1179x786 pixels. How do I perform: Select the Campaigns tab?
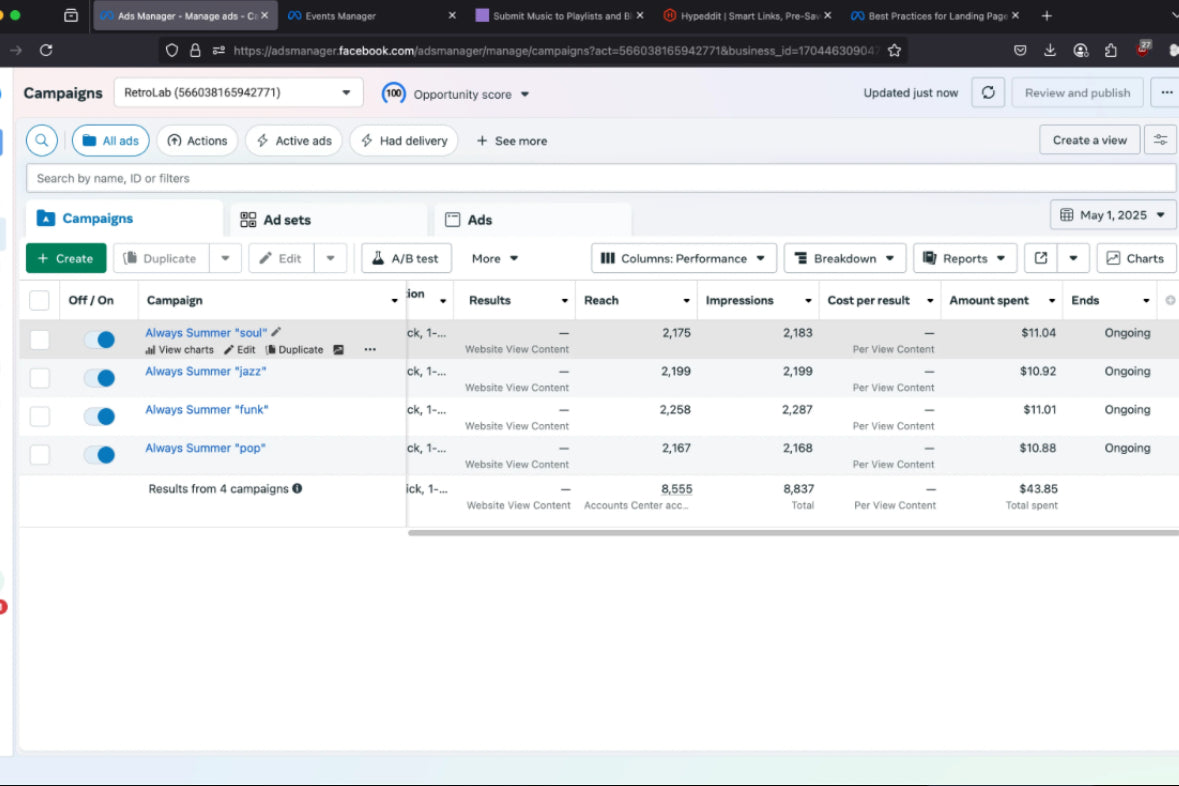click(124, 219)
